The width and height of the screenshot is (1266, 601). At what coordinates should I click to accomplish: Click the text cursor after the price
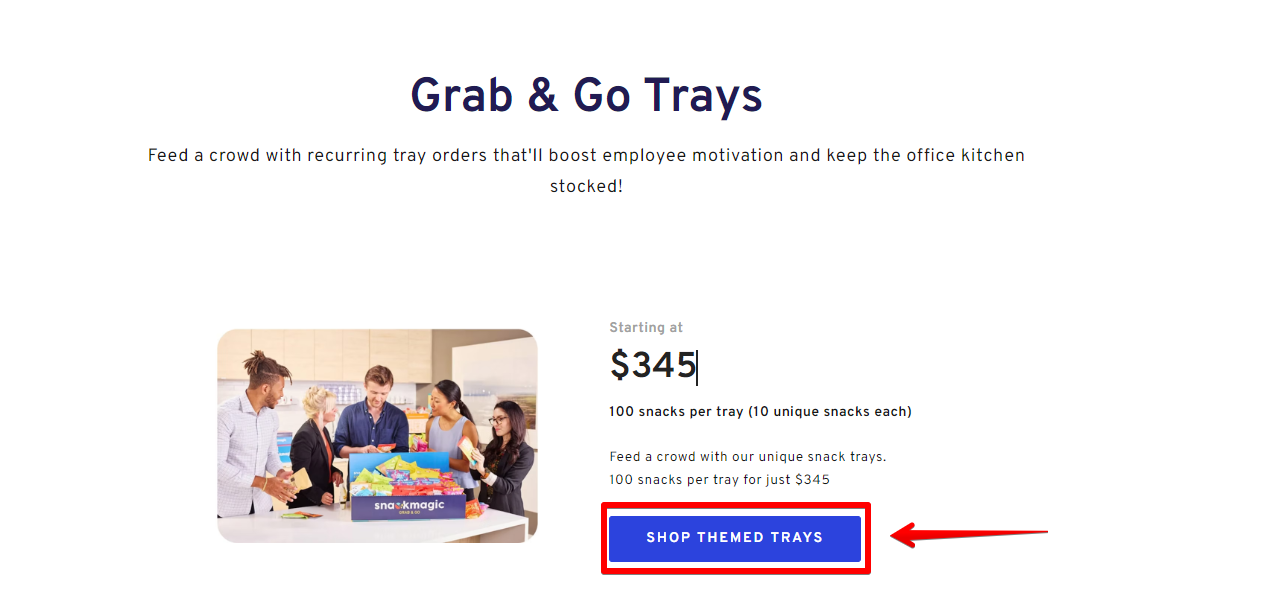(697, 367)
